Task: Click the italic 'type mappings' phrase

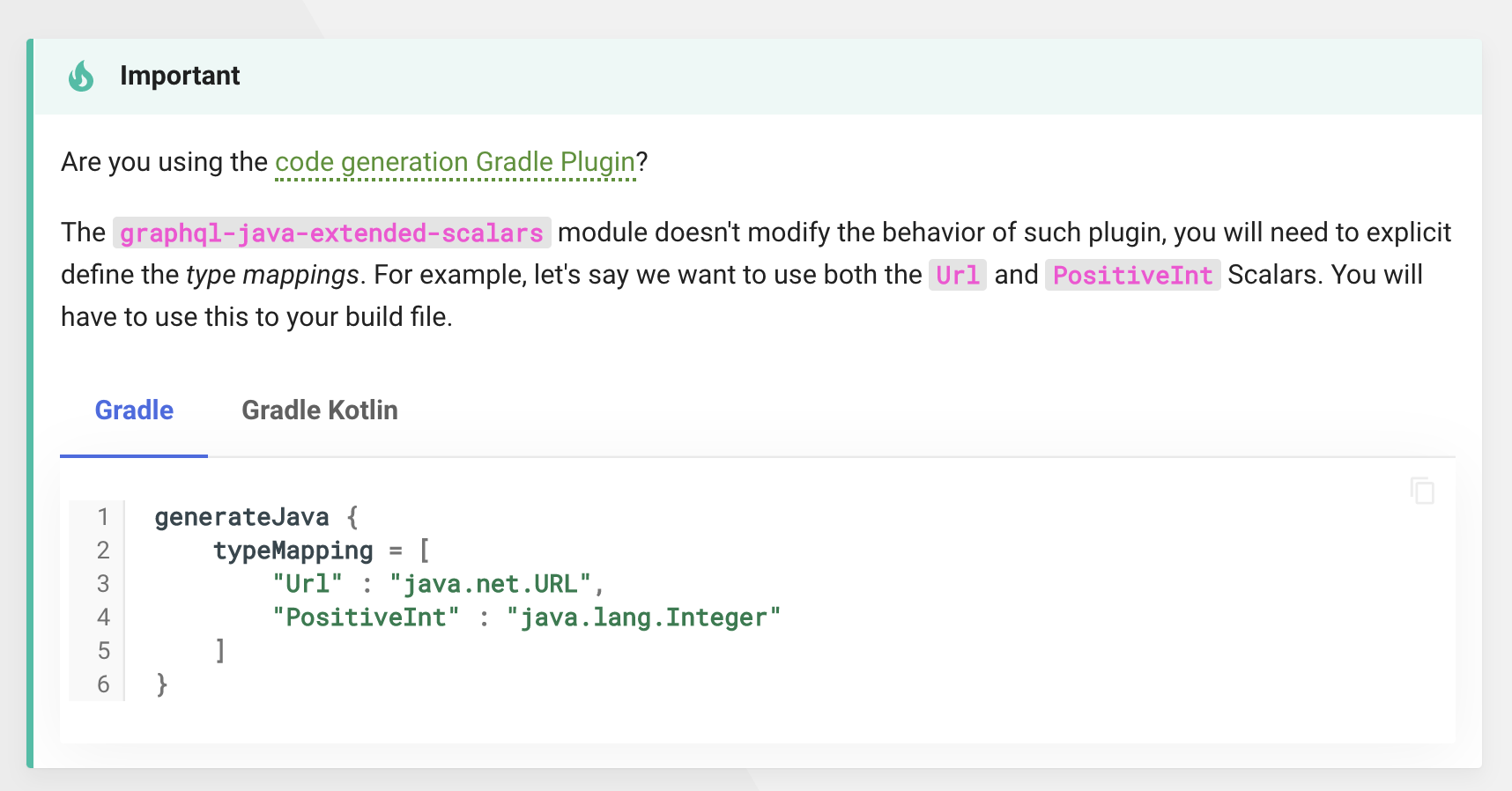Action: tap(272, 275)
